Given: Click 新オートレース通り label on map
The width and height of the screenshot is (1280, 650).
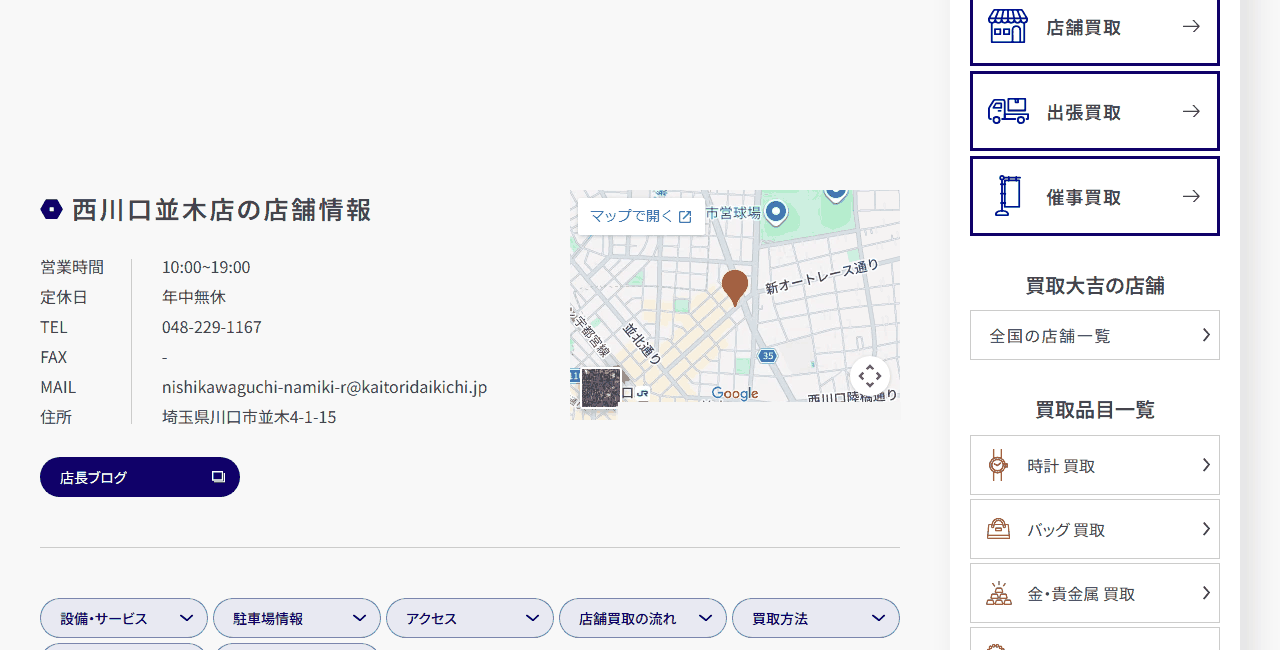Looking at the screenshot, I should pyautogui.click(x=822, y=277).
